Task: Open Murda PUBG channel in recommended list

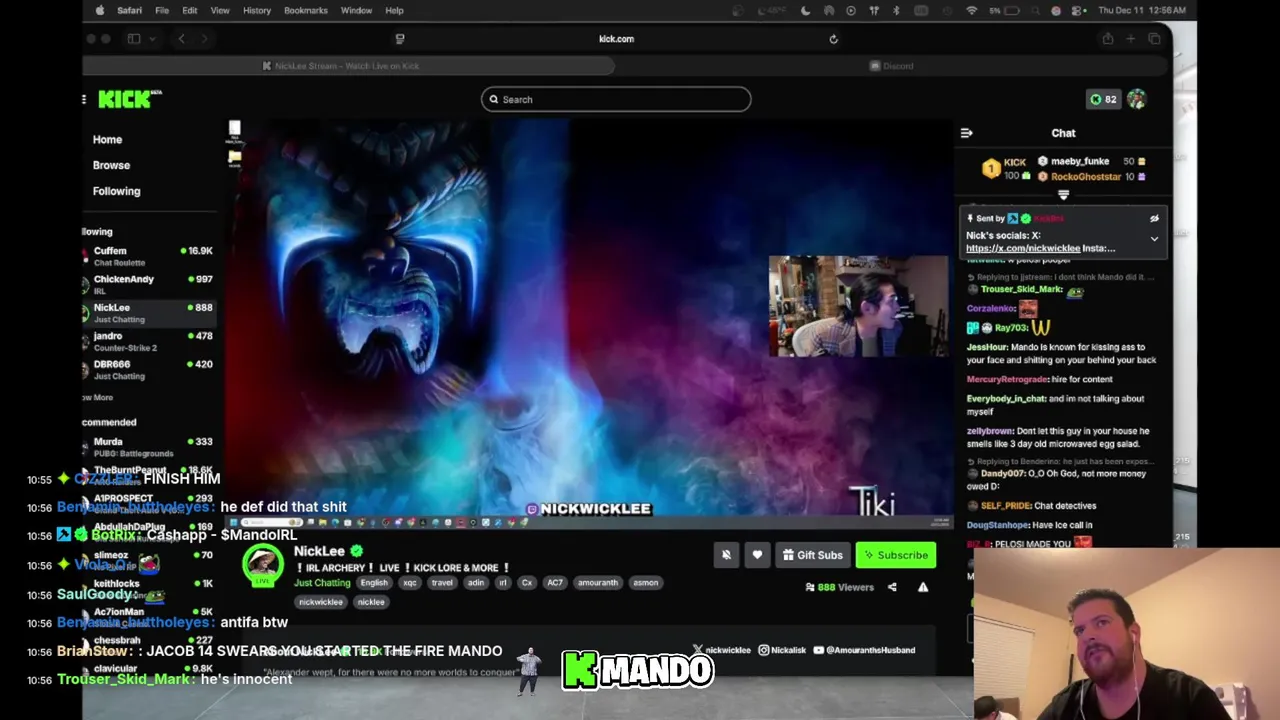Action: [x=148, y=447]
